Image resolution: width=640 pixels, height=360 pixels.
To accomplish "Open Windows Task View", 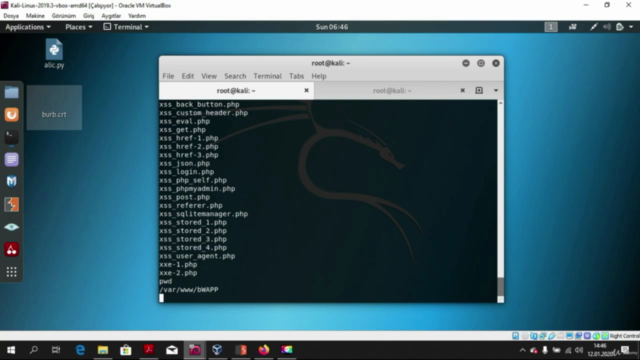I will (x=56, y=350).
